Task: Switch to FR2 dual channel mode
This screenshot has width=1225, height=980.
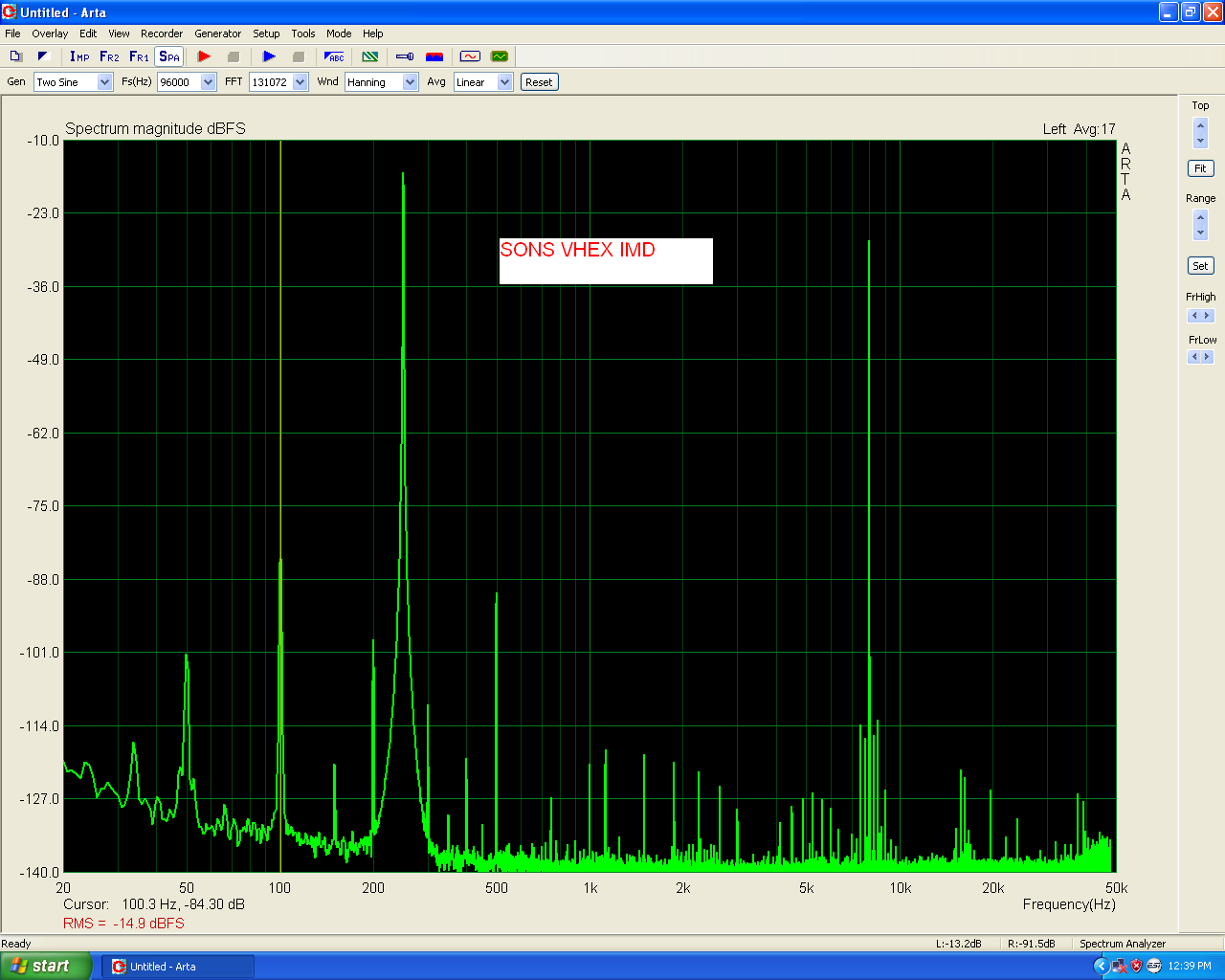Action: pyautogui.click(x=109, y=56)
